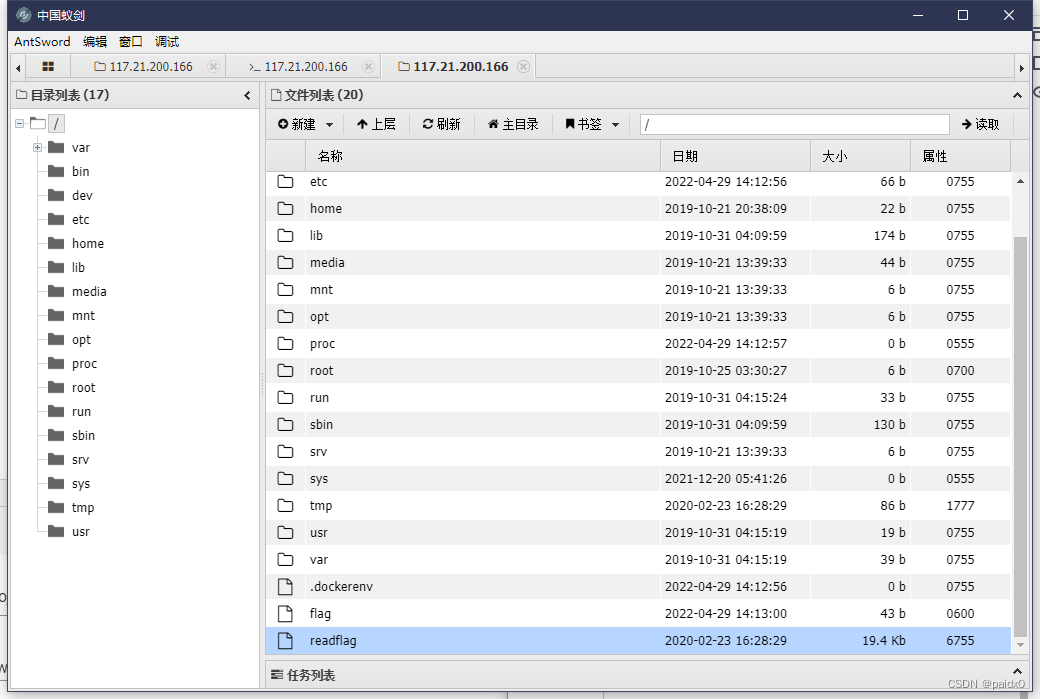Image resolution: width=1040 pixels, height=699 pixels.
Task: Open the AntSword menu
Action: point(42,41)
